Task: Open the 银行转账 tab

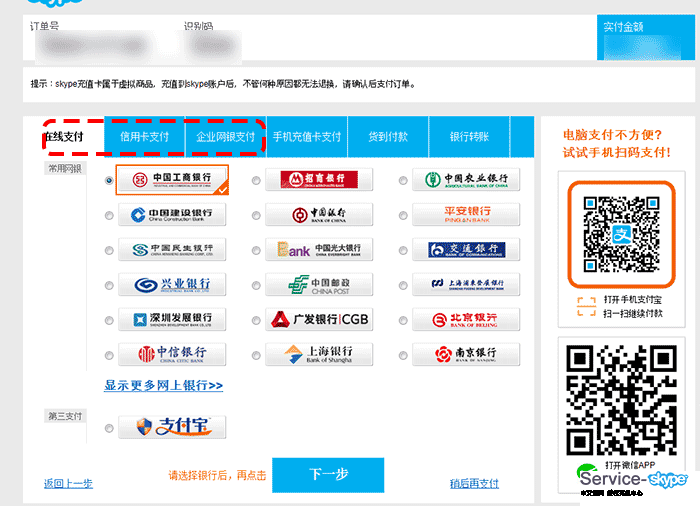Action: pyautogui.click(x=469, y=137)
